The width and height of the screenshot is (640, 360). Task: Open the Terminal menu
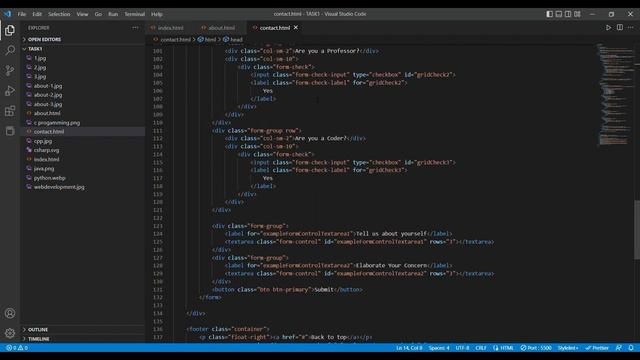tap(135, 14)
